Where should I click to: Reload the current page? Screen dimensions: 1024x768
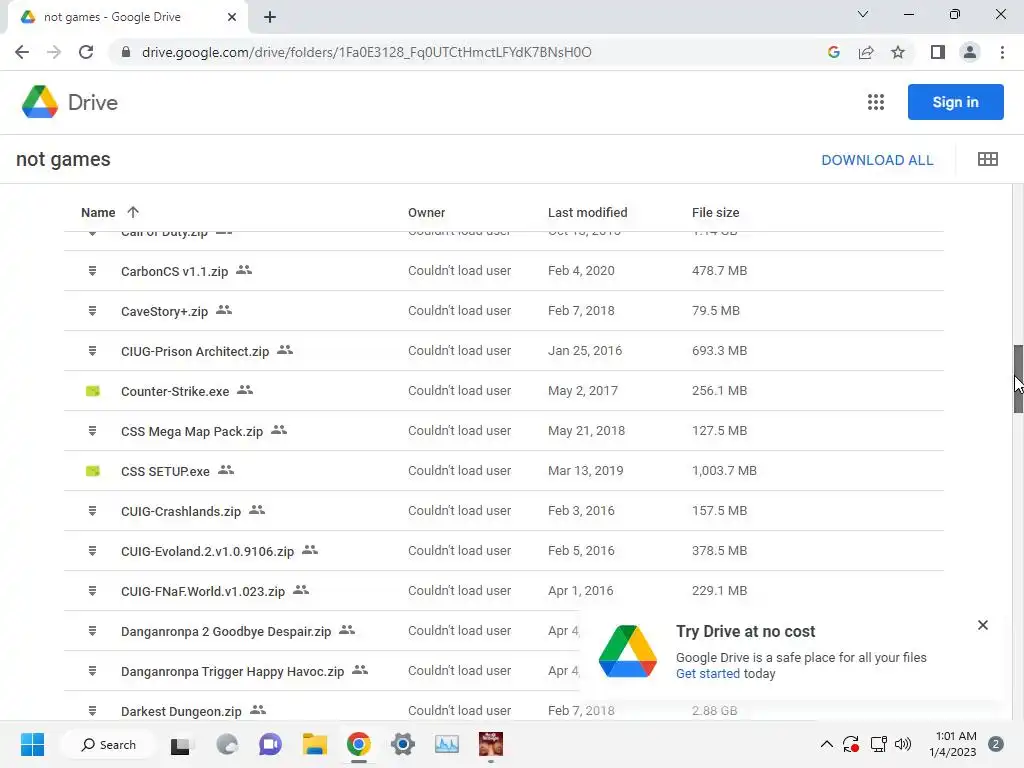click(86, 52)
